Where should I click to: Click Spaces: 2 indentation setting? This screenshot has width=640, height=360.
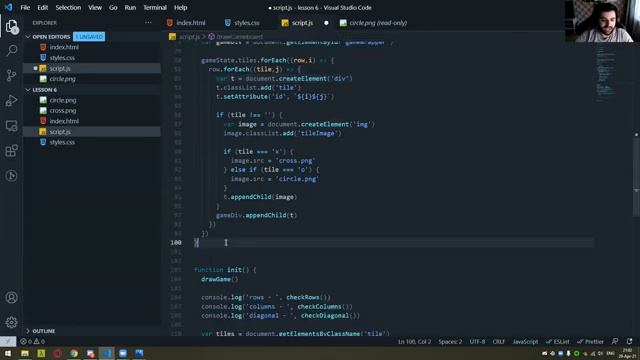tap(450, 341)
